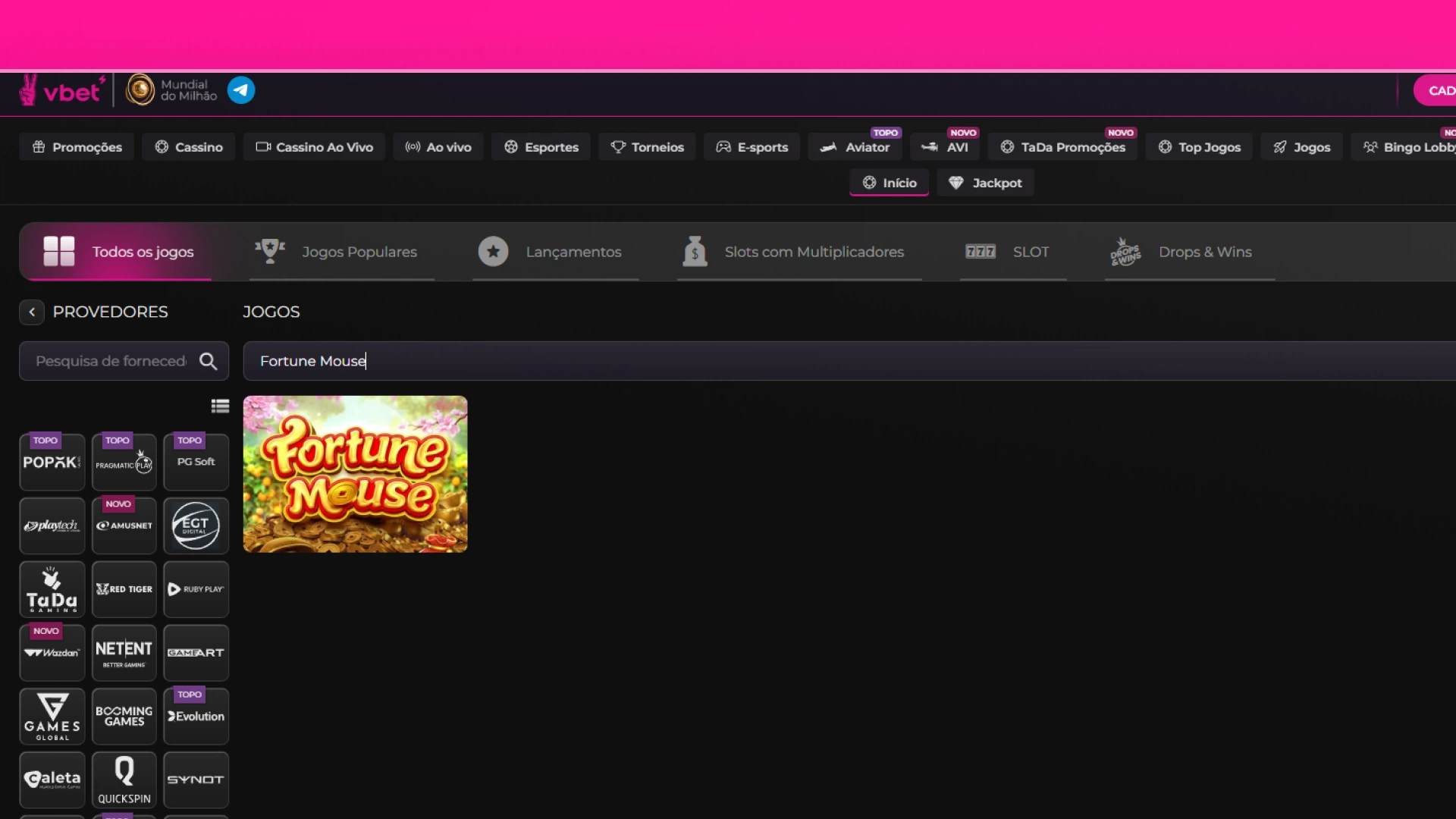Select the GameArt provider tile
Image resolution: width=1456 pixels, height=819 pixels.
[x=196, y=653]
